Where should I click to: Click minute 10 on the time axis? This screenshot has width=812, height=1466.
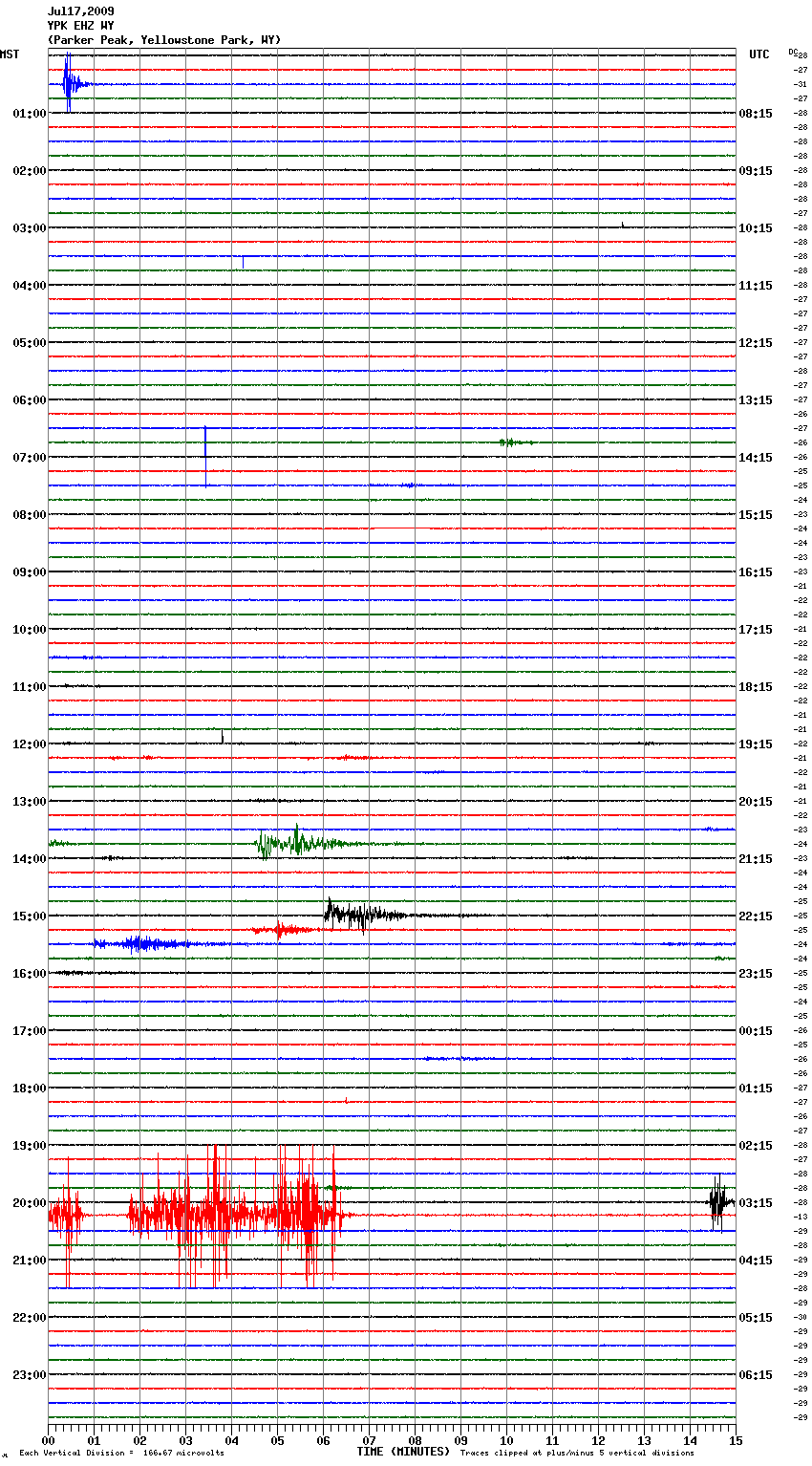(506, 1440)
